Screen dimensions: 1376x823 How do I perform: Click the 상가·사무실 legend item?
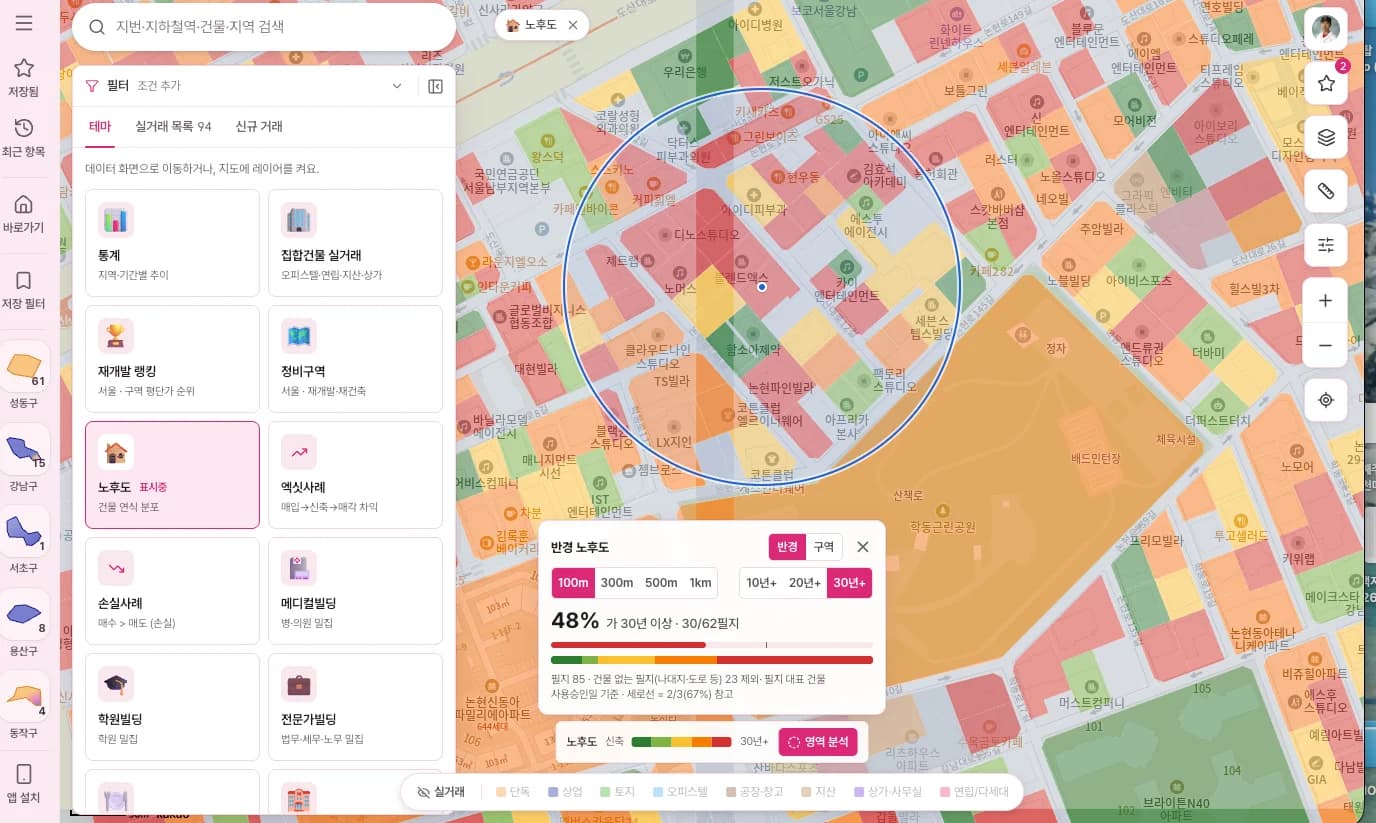pos(888,792)
